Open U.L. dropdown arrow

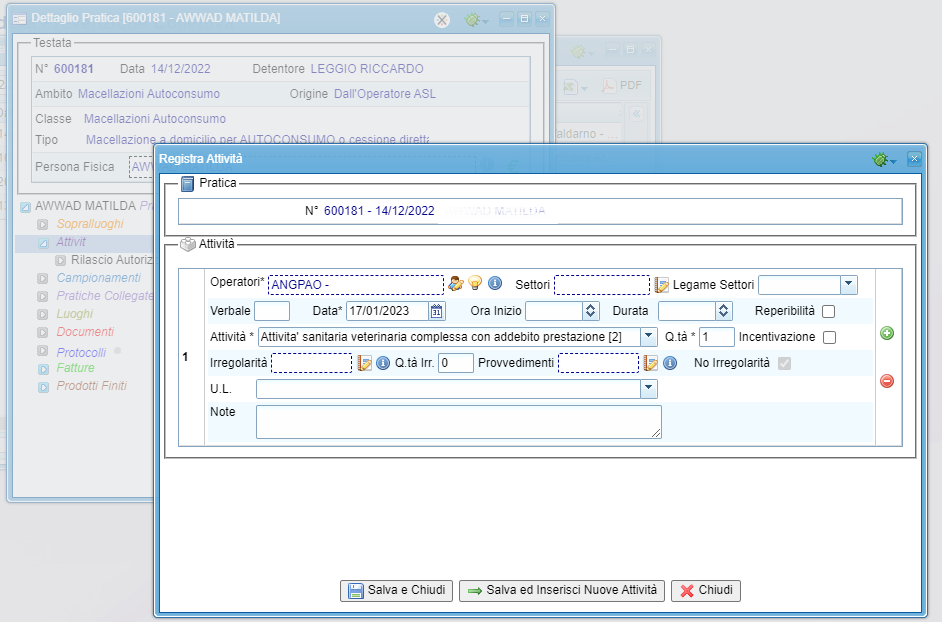649,389
